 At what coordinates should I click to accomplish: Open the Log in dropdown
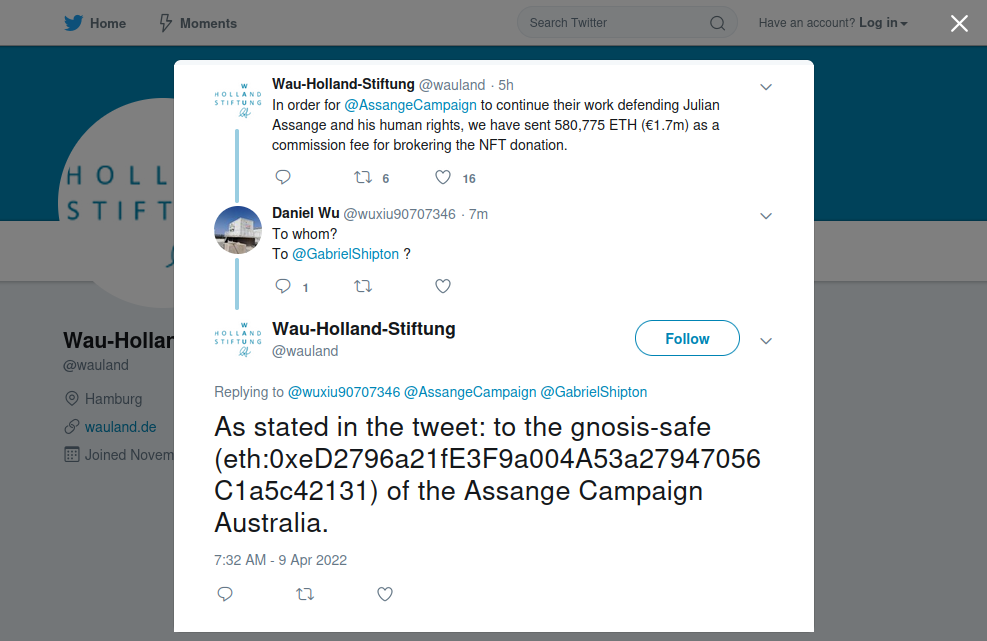[x=883, y=23]
